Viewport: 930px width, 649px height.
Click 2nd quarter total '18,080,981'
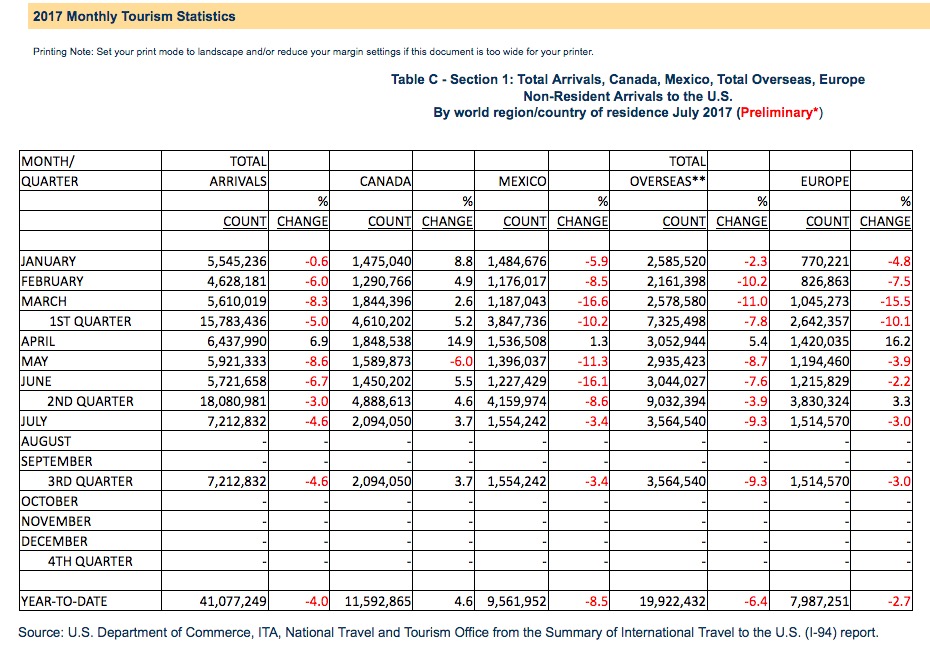click(x=234, y=402)
